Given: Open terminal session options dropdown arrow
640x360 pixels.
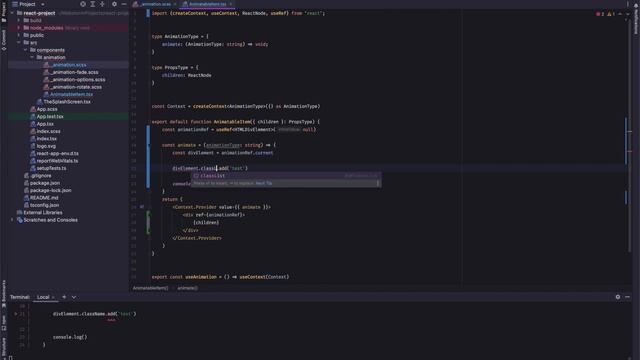Looking at the screenshot, I should [x=74, y=297].
